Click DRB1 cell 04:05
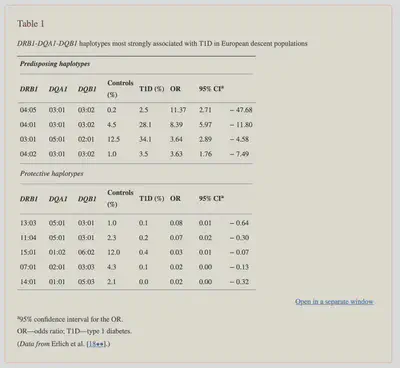Viewport: 400px width, 368px height. click(x=28, y=110)
